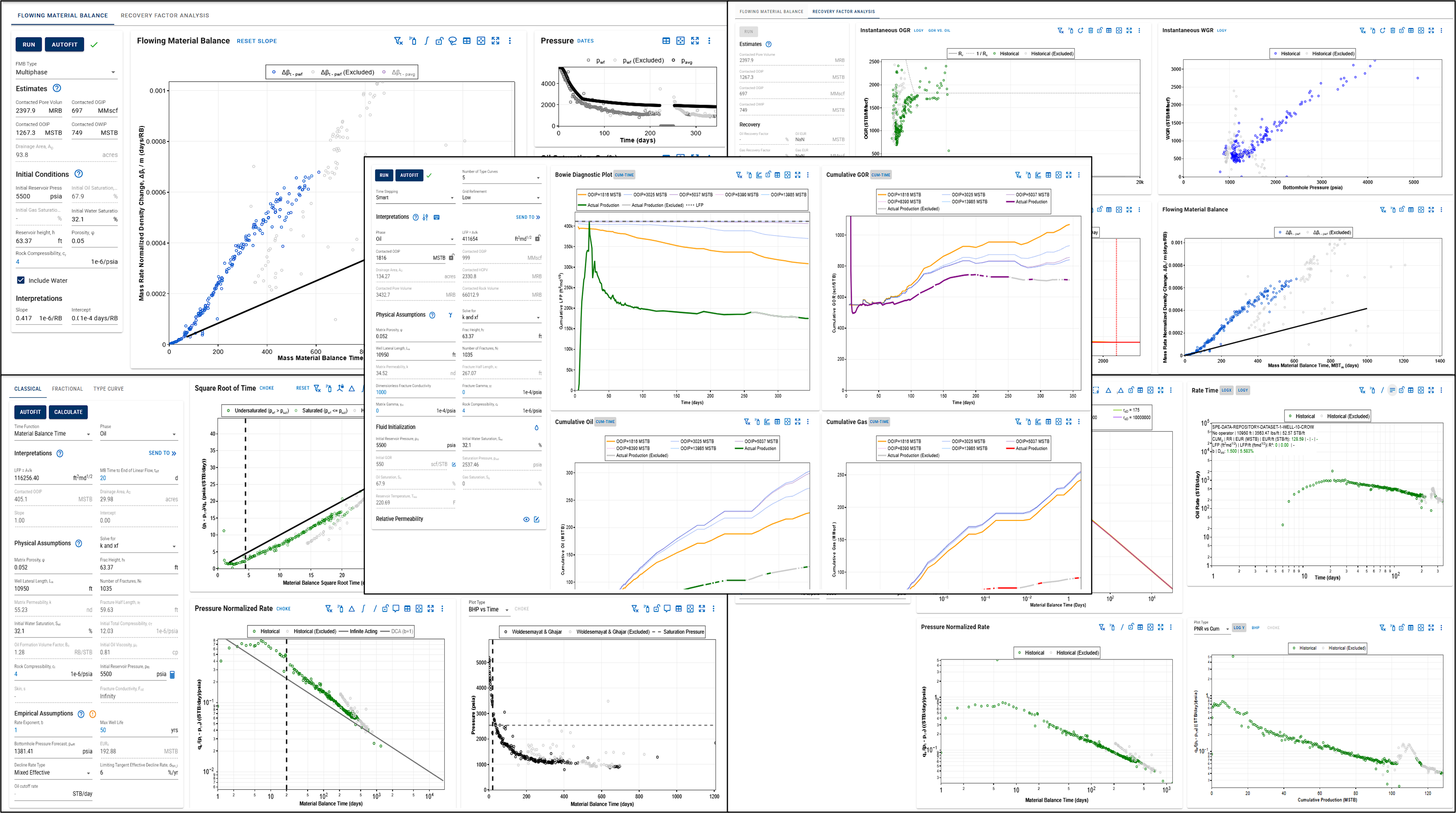Show data table for Bowie Diagnostic Plot
Viewport: 1456px width, 813px height.
coord(777,175)
